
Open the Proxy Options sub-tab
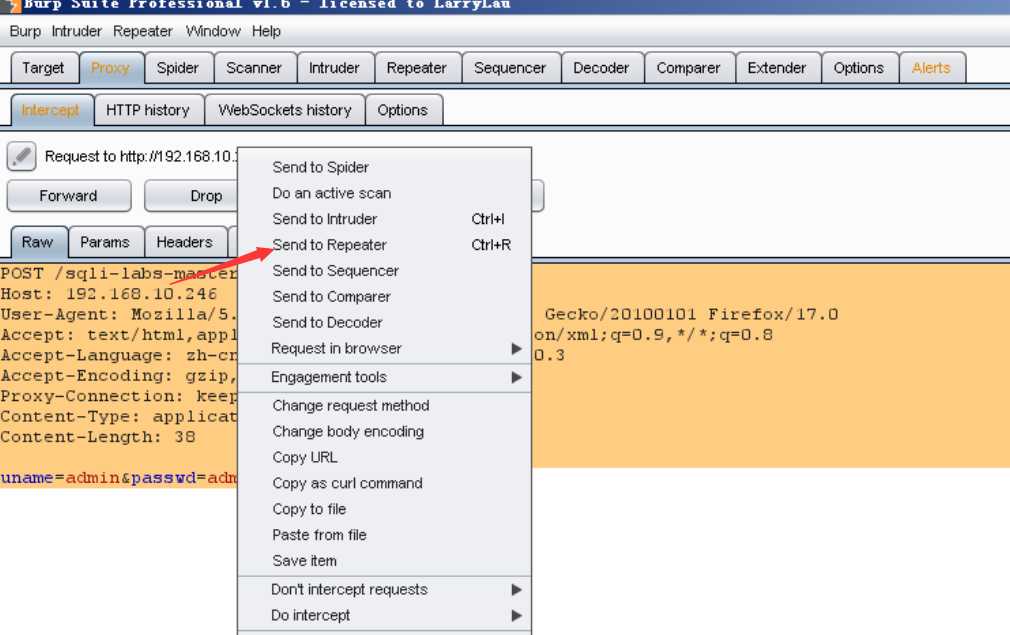click(403, 110)
